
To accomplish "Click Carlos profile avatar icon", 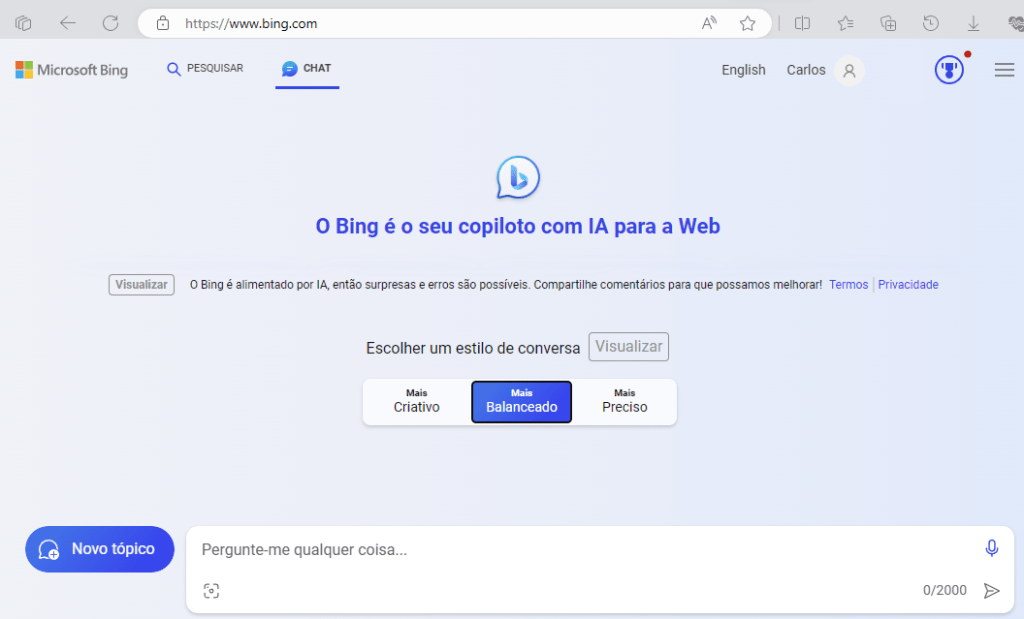I will [x=849, y=71].
